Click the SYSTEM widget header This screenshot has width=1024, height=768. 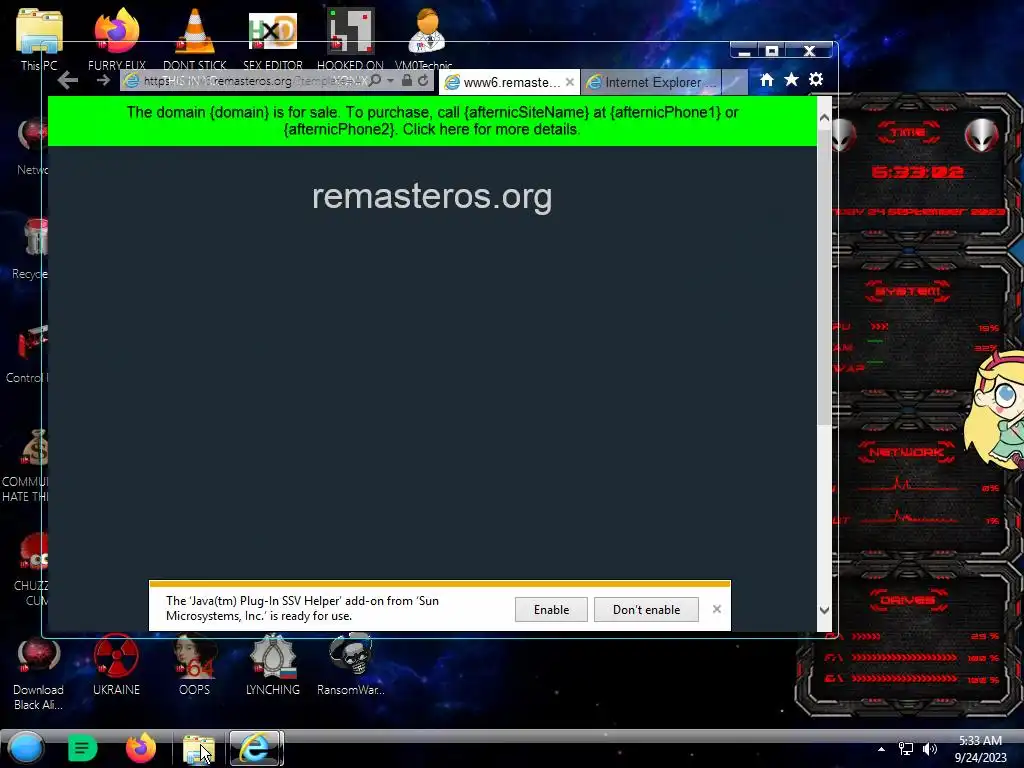click(x=908, y=291)
